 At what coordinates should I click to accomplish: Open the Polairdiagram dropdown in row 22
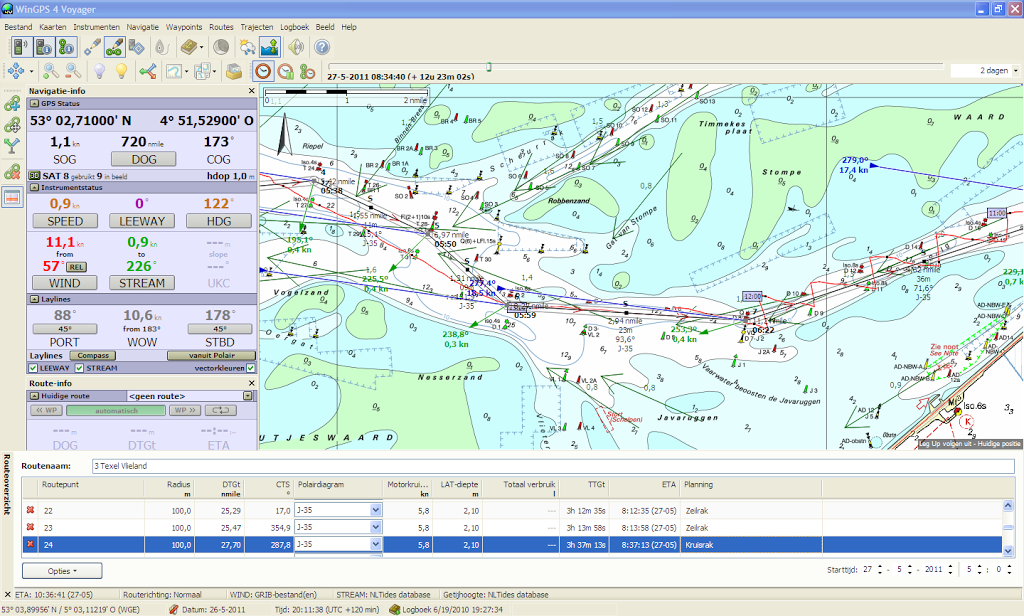tap(376, 510)
